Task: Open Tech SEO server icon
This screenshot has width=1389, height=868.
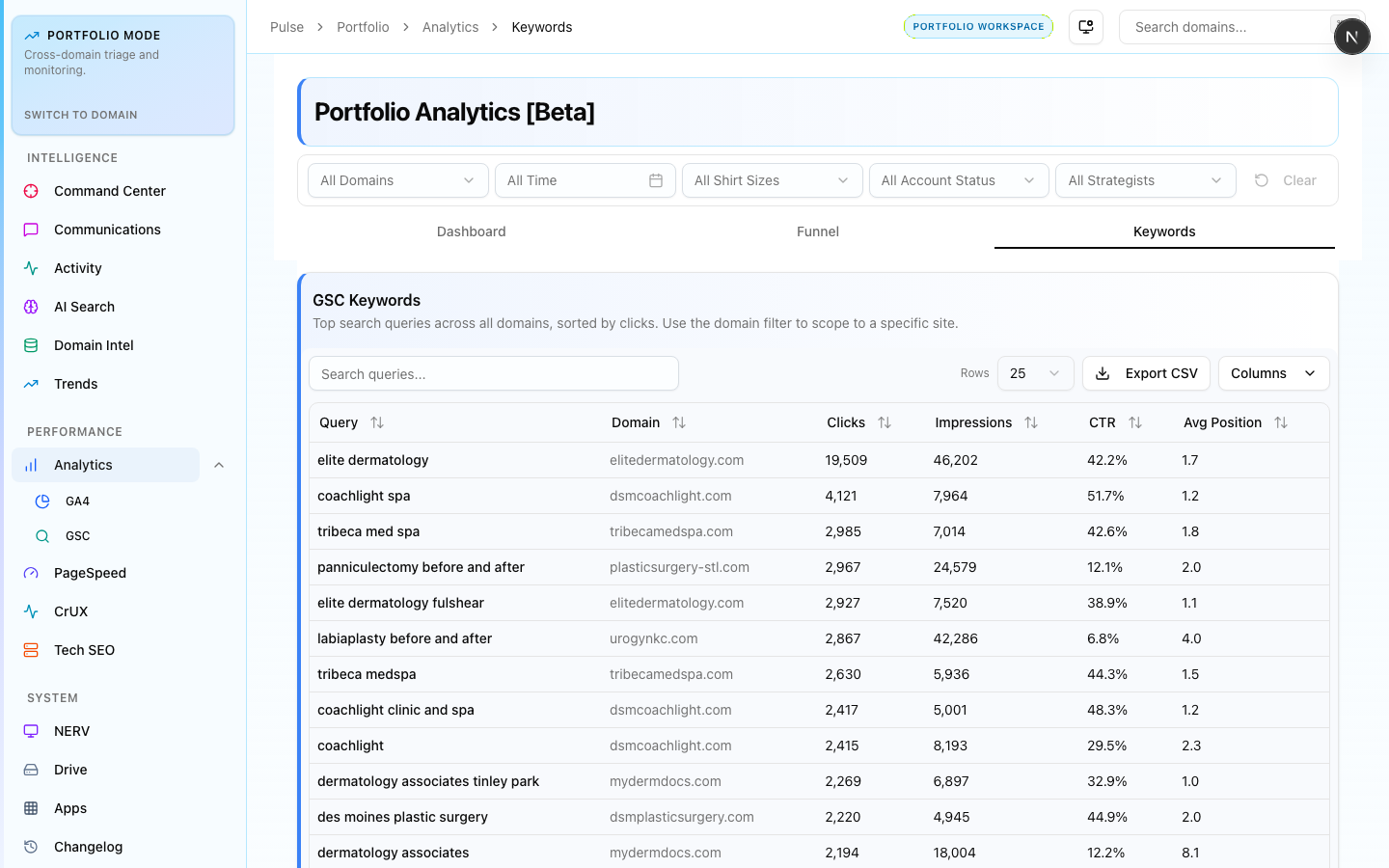Action: pos(31,650)
